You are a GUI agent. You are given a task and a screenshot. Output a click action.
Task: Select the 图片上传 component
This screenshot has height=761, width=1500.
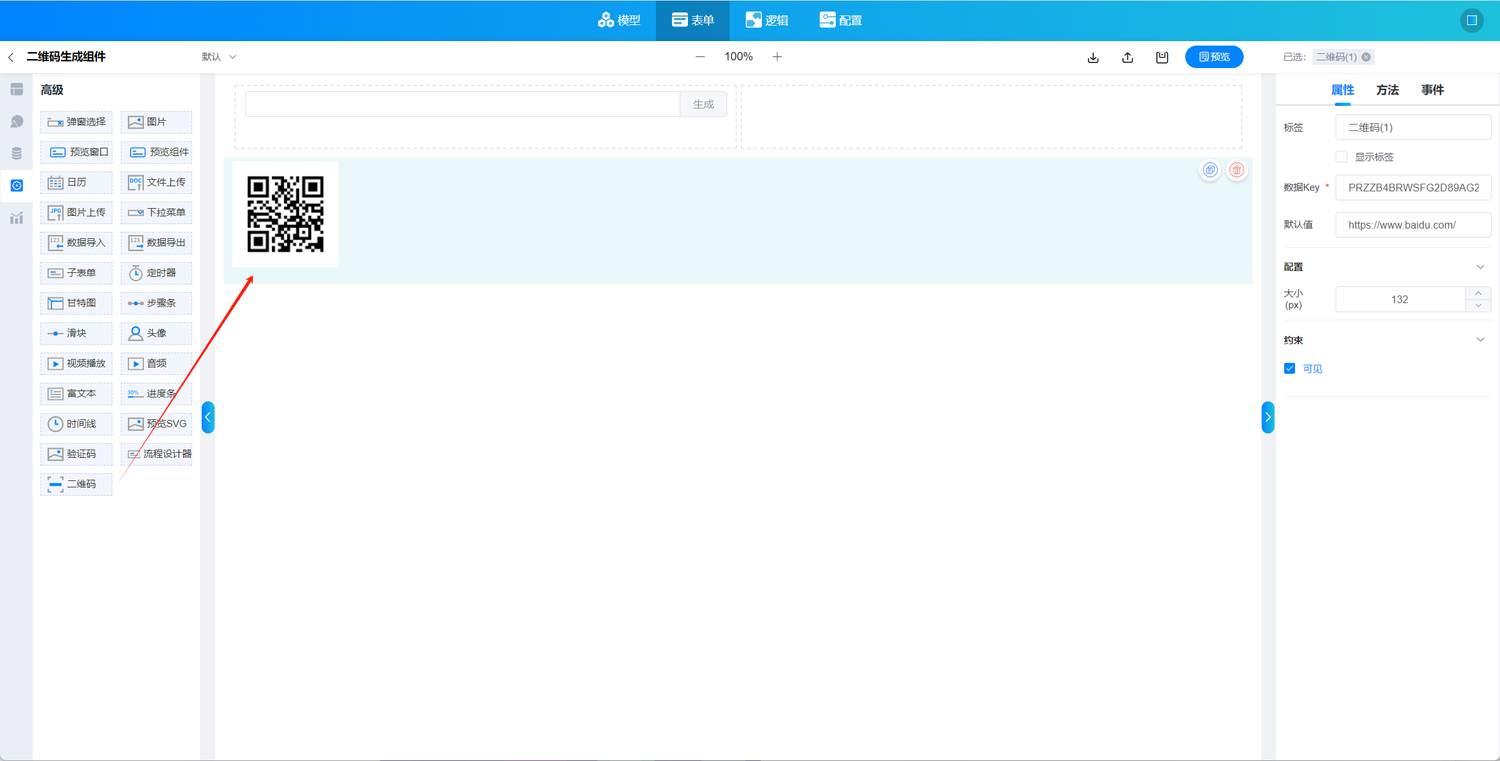click(76, 212)
